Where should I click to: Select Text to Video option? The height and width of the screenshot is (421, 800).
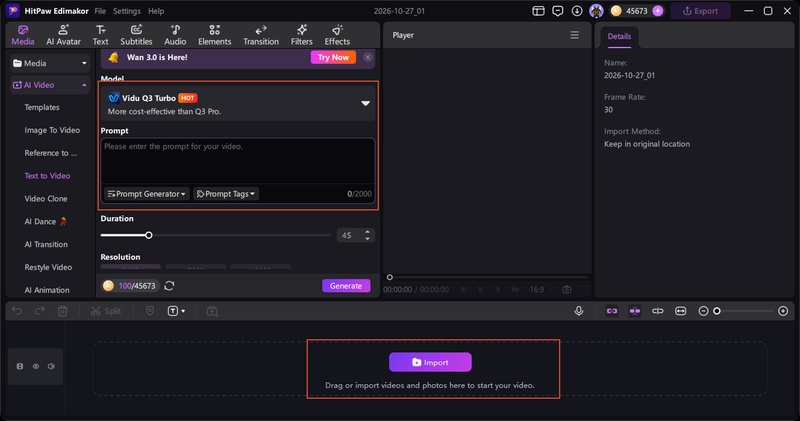pyautogui.click(x=47, y=176)
